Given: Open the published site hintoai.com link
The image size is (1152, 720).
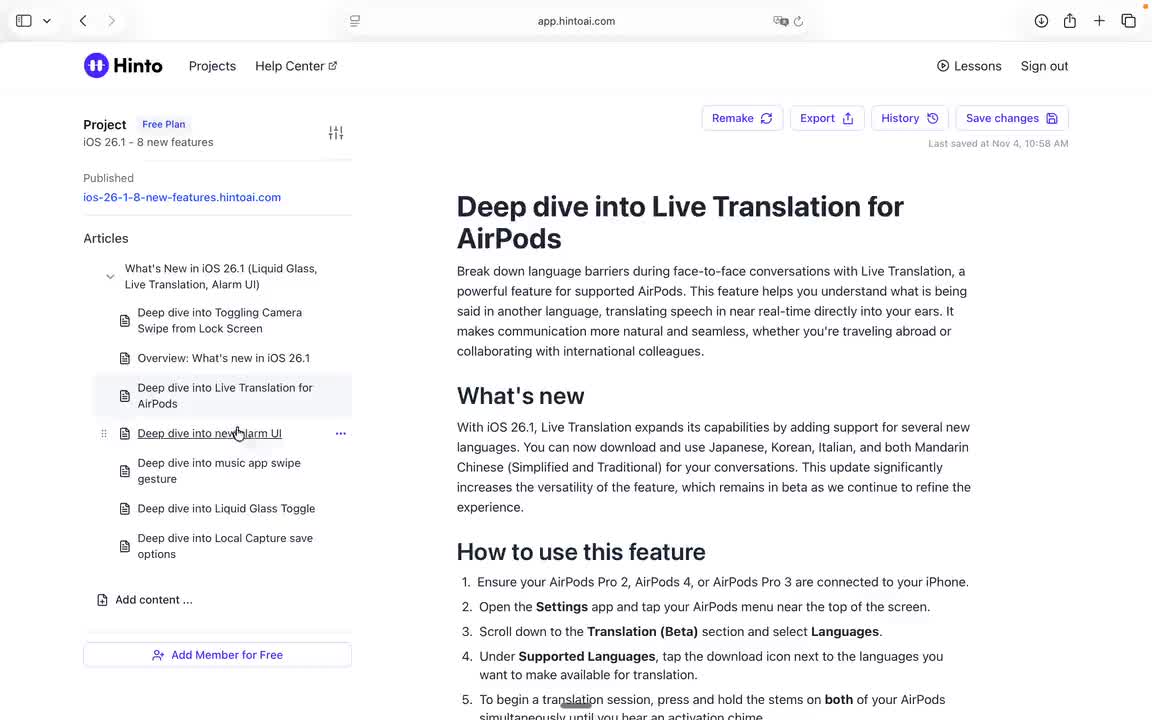Looking at the screenshot, I should coord(182,197).
